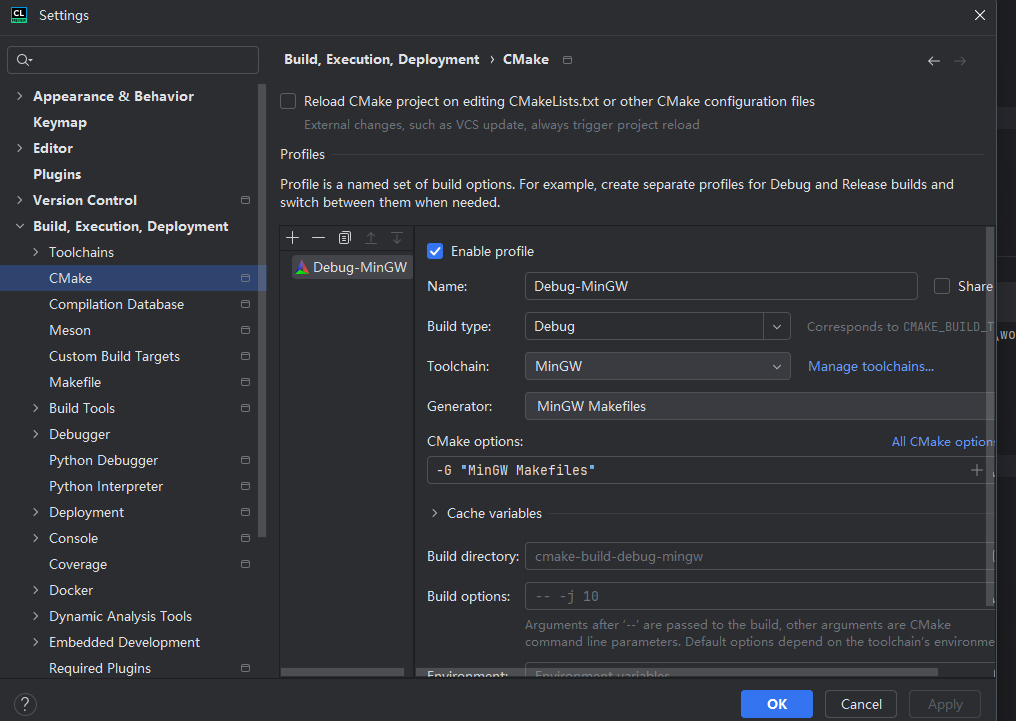Copy the selected CMake profile
Screen dimensions: 1016x721
pos(345,238)
